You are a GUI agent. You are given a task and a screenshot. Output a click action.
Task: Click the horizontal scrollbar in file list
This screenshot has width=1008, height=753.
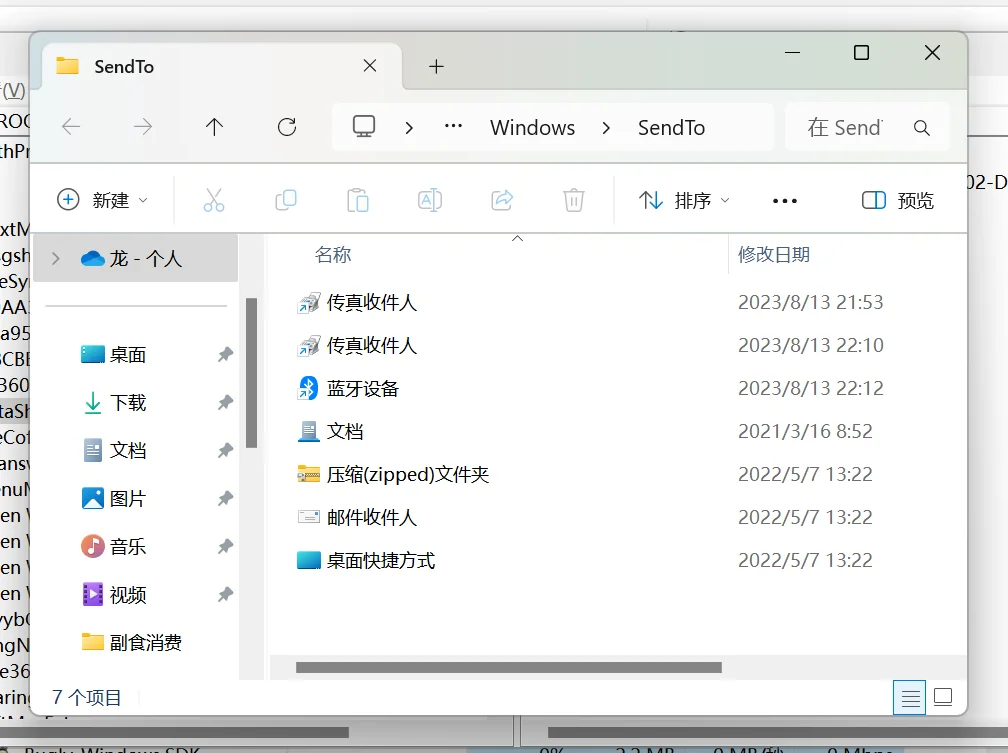[x=508, y=667]
